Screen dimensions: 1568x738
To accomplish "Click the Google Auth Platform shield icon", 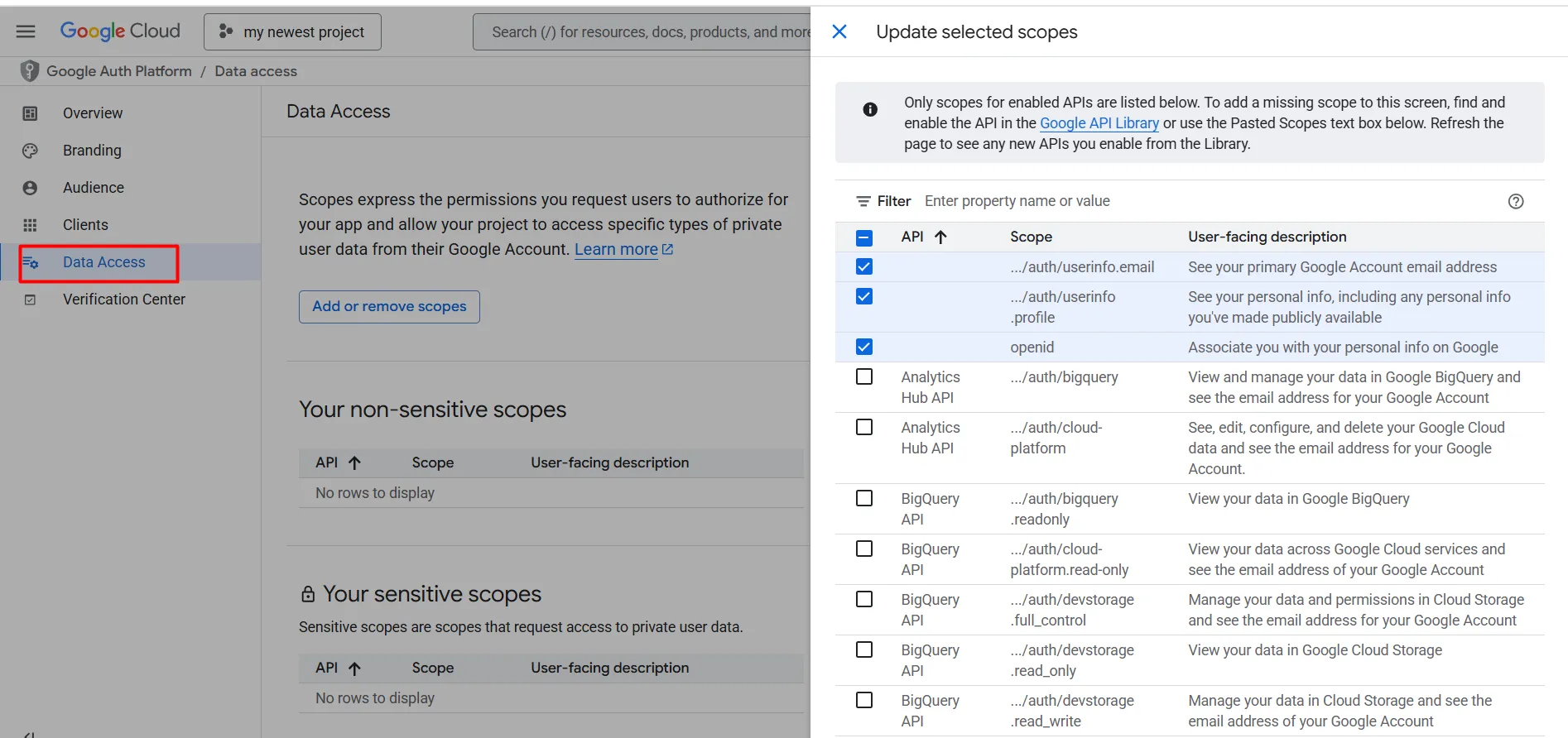I will click(x=30, y=71).
